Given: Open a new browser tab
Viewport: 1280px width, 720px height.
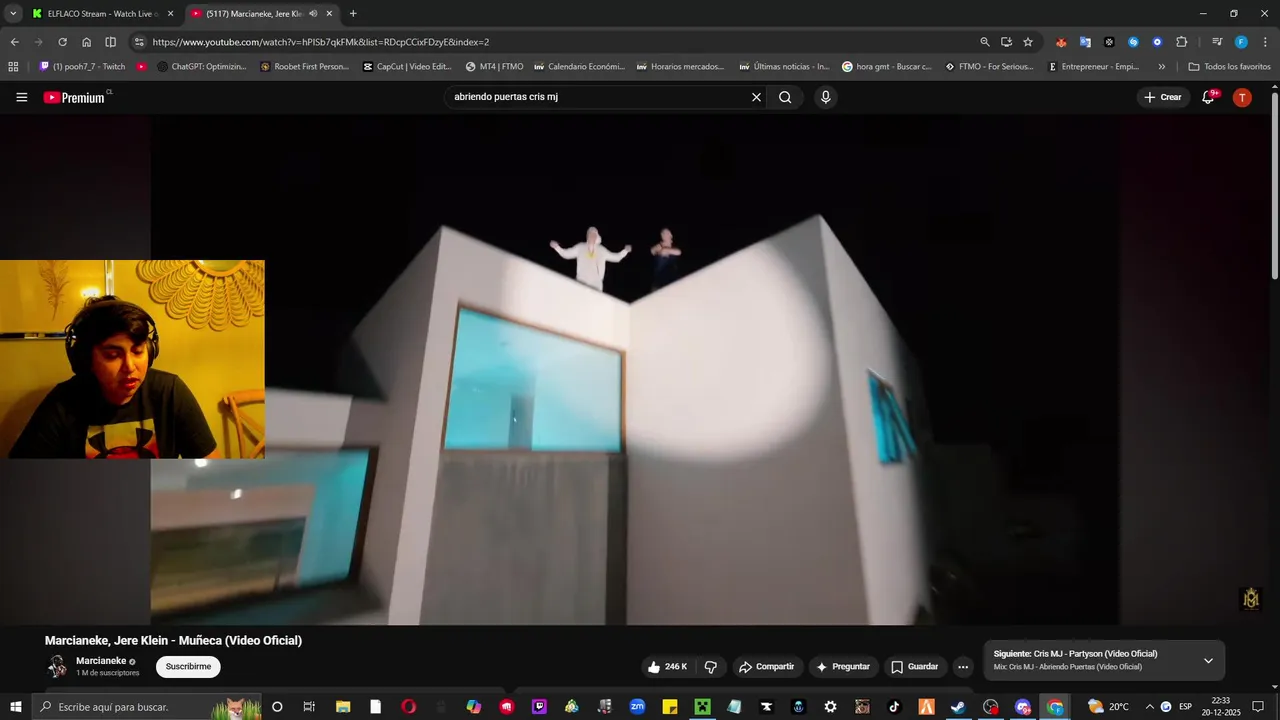Looking at the screenshot, I should [353, 14].
